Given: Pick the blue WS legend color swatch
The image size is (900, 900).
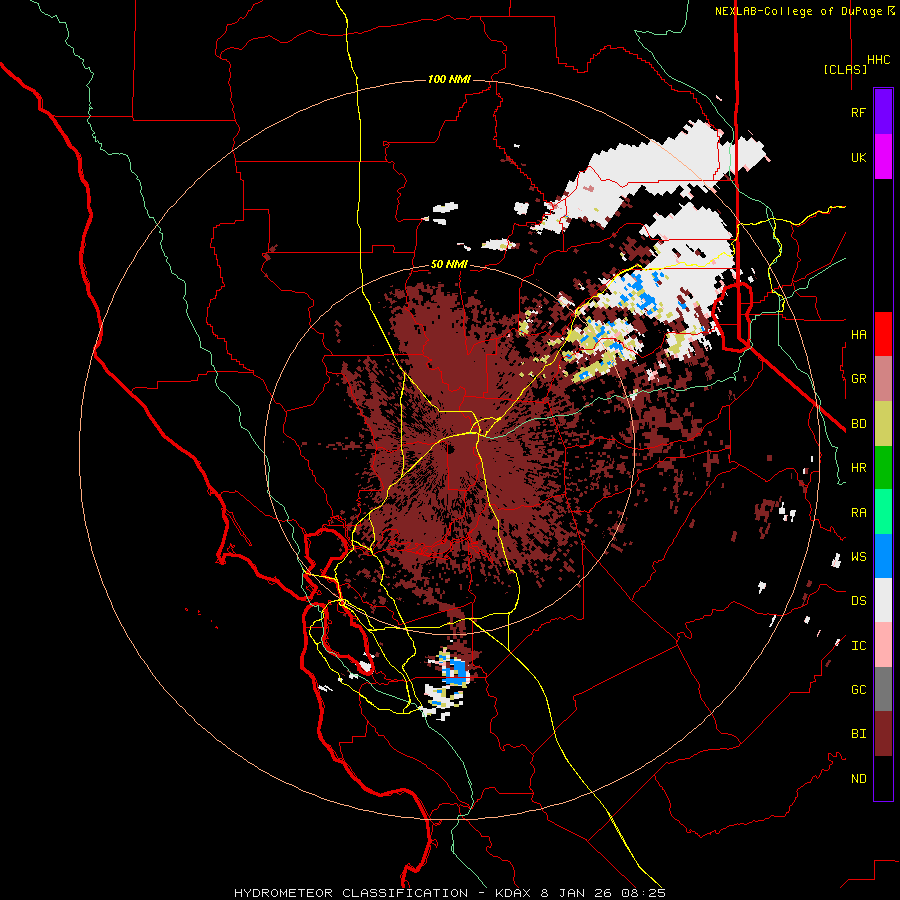Looking at the screenshot, I should click(883, 556).
